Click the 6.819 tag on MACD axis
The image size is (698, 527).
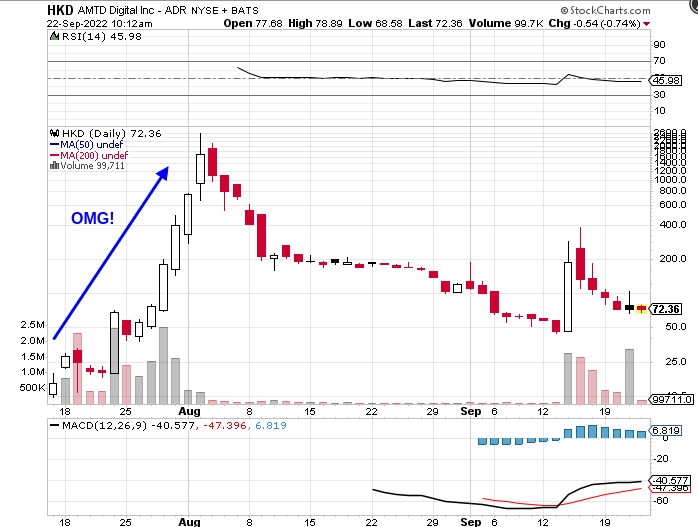tap(666, 430)
